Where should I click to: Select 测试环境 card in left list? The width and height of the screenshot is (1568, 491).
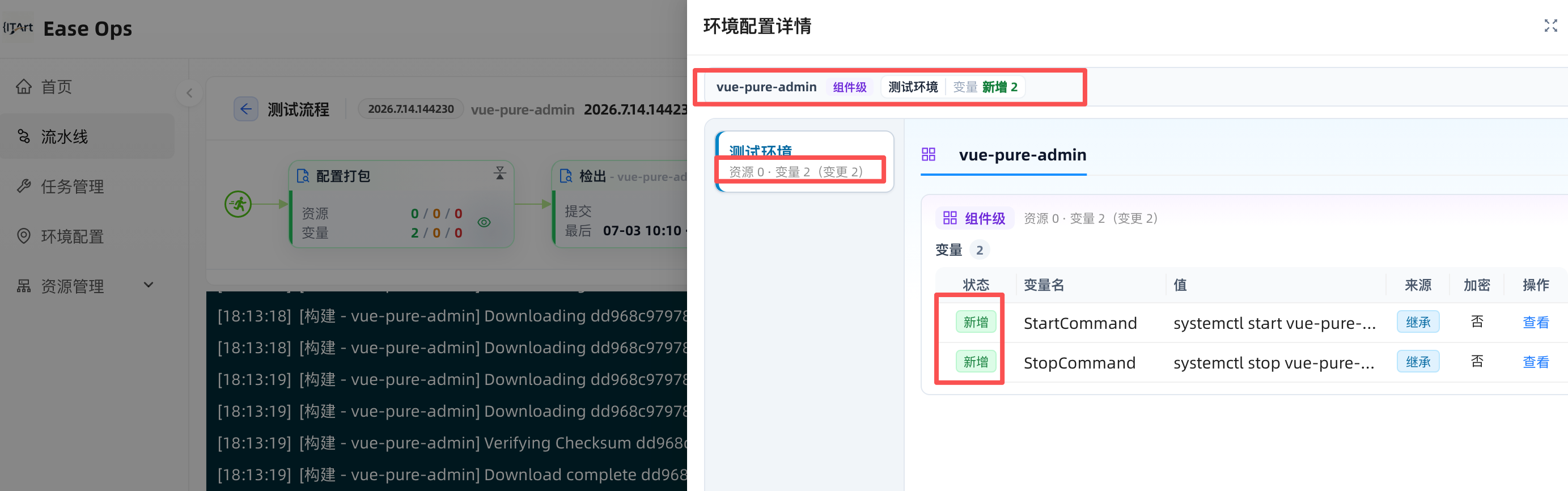tap(804, 161)
